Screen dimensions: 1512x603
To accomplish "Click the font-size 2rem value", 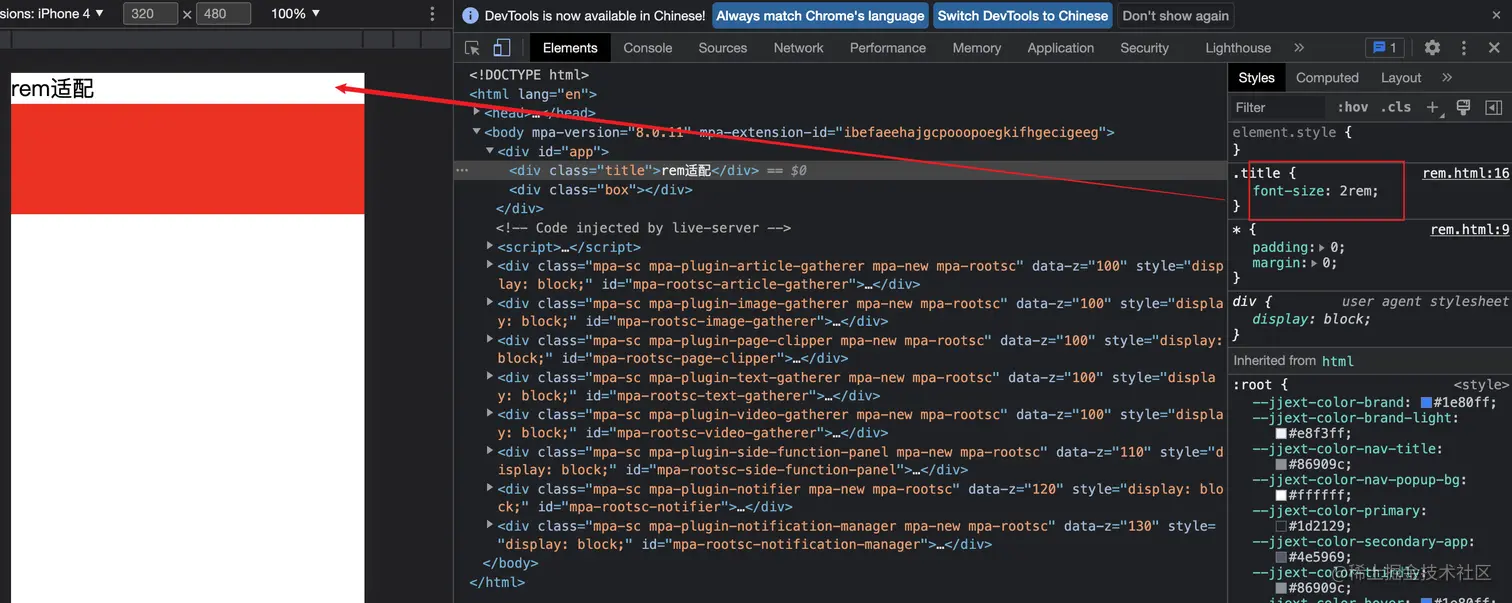I will coord(1357,190).
